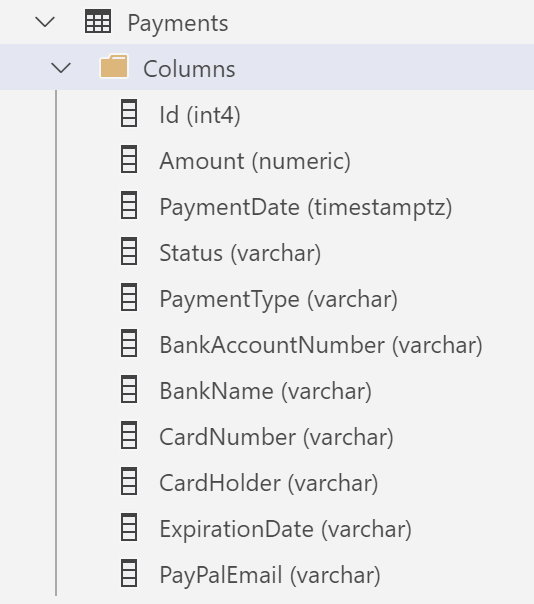Select the "PaymentDate (timestamptz)" column
This screenshot has height=604, width=534.
[306, 207]
